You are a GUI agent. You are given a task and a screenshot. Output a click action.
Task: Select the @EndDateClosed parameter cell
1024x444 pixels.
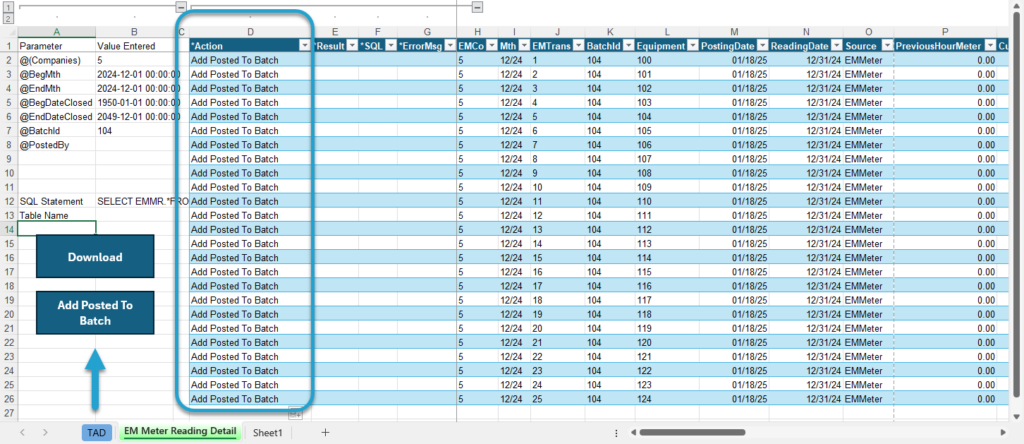click(x=57, y=116)
